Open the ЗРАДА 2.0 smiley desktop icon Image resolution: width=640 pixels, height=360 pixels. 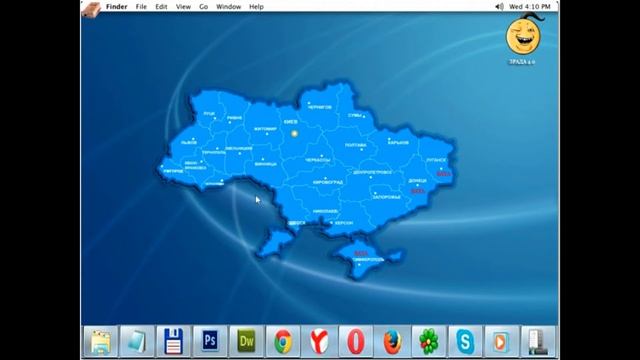[524, 39]
